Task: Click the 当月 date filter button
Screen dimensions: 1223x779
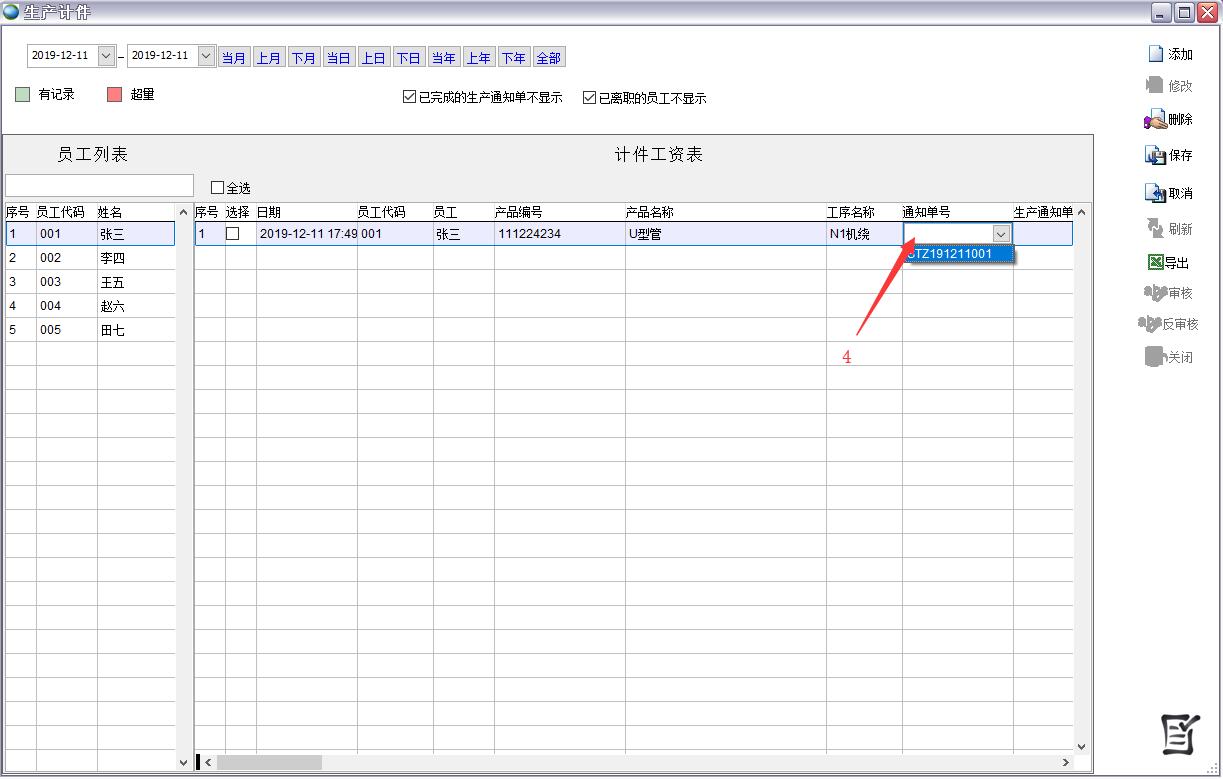Action: pyautogui.click(x=234, y=58)
